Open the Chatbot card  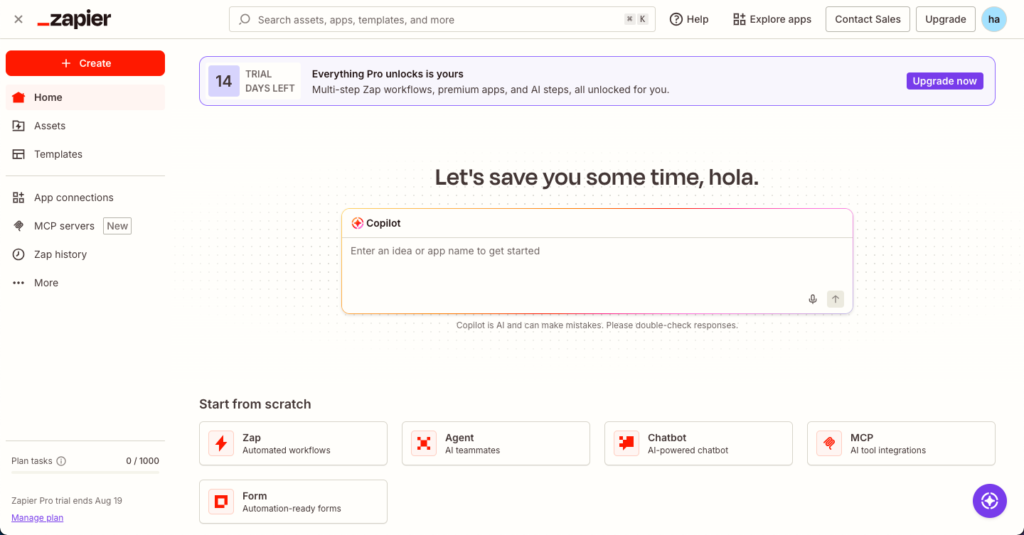698,444
